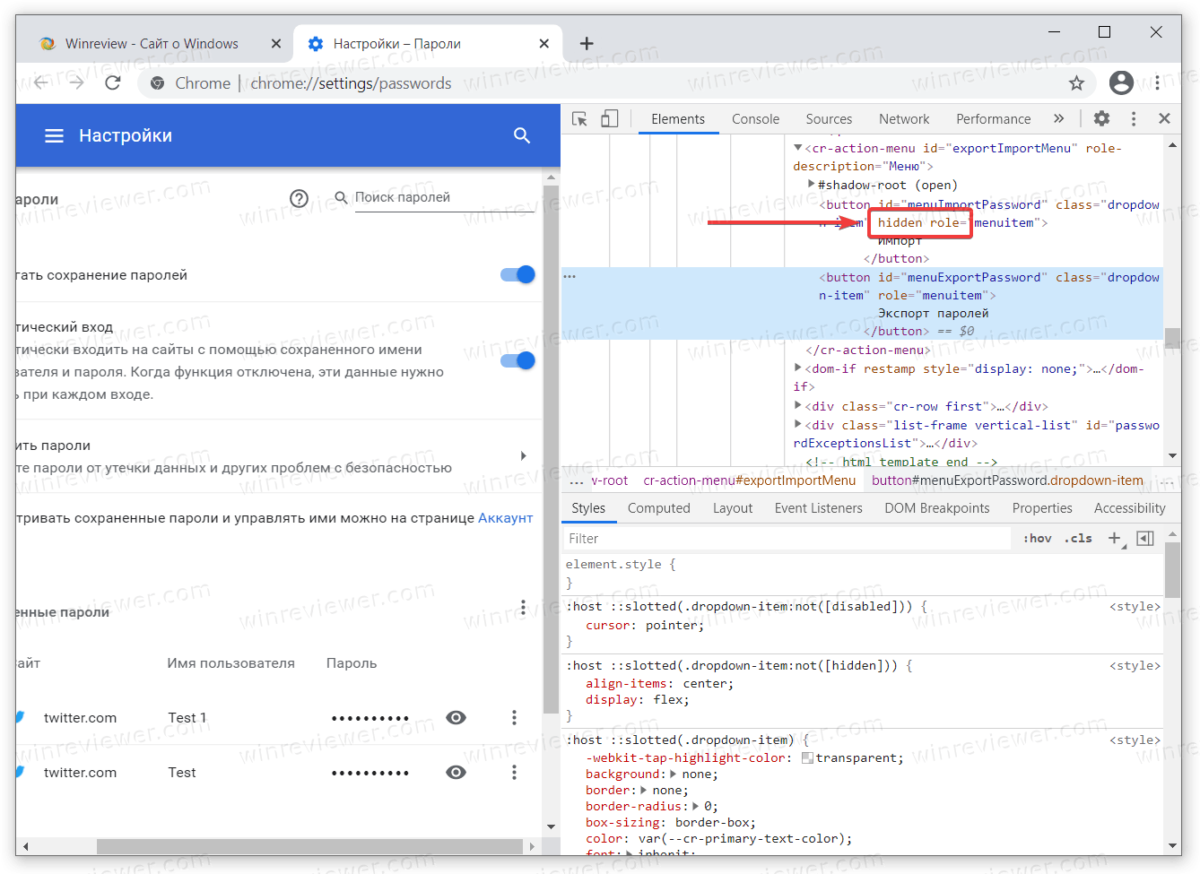The image size is (1200, 874).
Task: Open the Chrome three-dot menu
Action: click(x=1159, y=83)
